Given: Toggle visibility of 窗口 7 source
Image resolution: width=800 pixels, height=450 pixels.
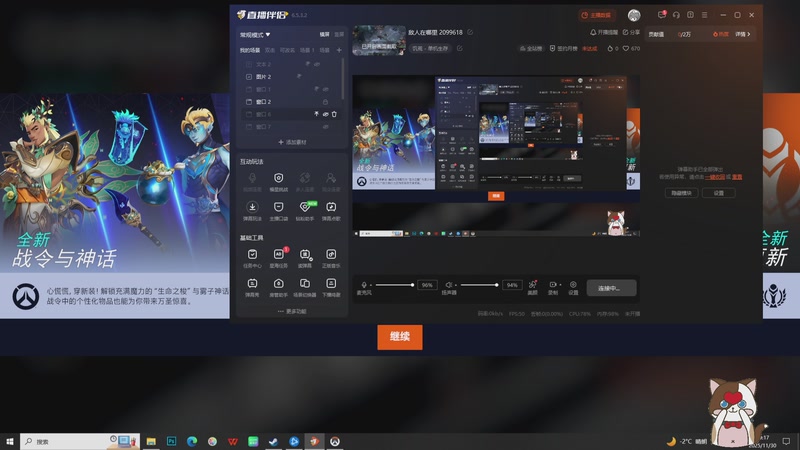Looking at the screenshot, I should tap(326, 127).
